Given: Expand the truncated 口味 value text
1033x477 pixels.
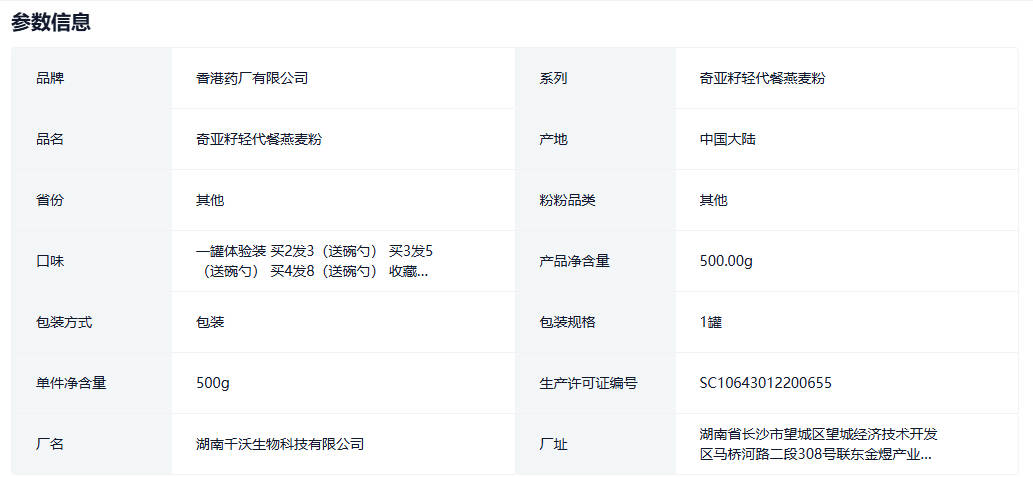Looking at the screenshot, I should [314, 261].
